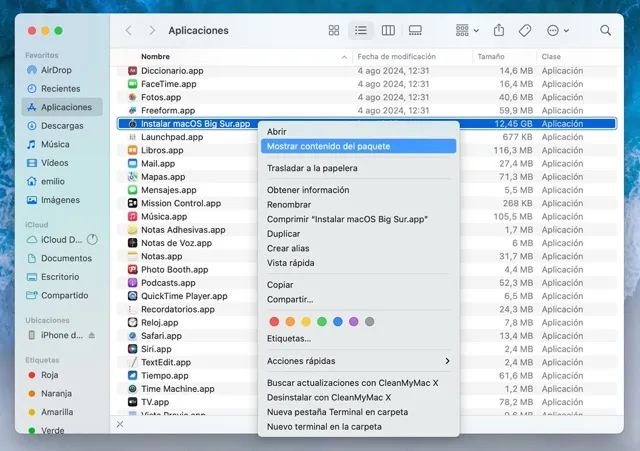Screen dimensions: 640x451
Task: Choose Comprimir Instalar macOS Big Sur.app
Action: [358, 219]
